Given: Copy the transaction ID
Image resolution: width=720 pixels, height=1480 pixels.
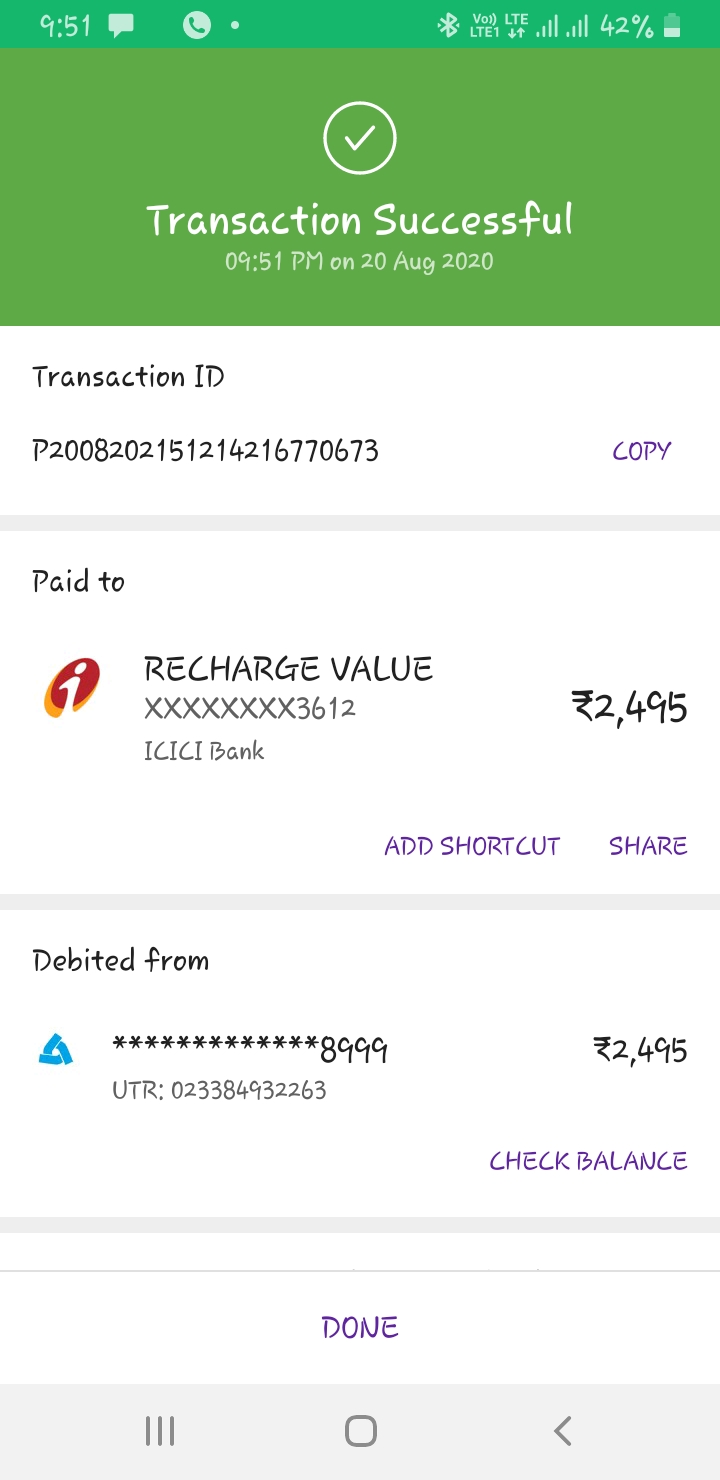Looking at the screenshot, I should 641,451.
